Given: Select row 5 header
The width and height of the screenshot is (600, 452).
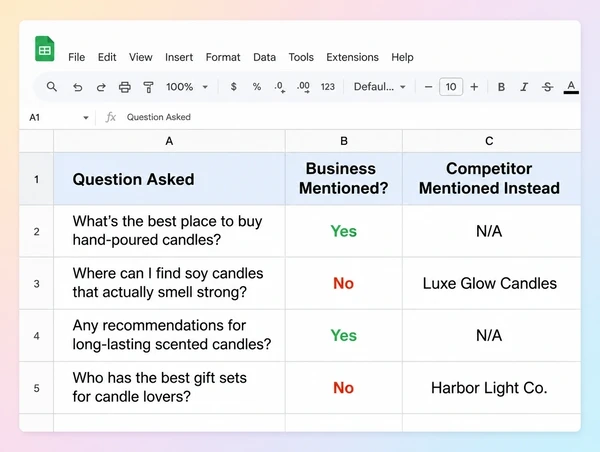Looking at the screenshot, I should click(x=36, y=388).
